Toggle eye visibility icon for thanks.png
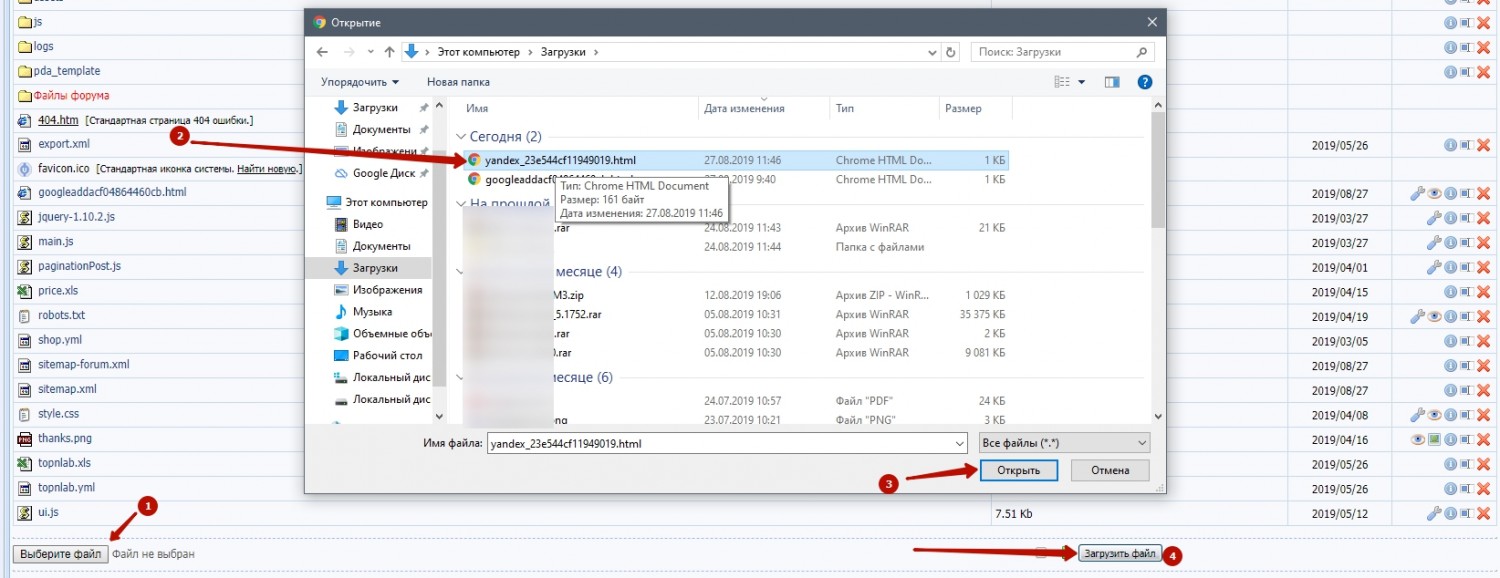Viewport: 1500px width, 578px height. (1418, 439)
